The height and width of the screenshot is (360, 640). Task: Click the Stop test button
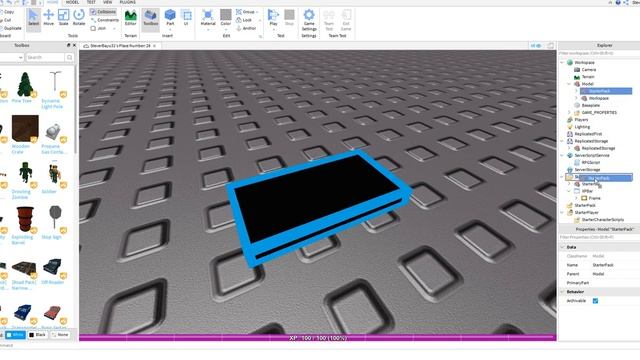coord(289,18)
